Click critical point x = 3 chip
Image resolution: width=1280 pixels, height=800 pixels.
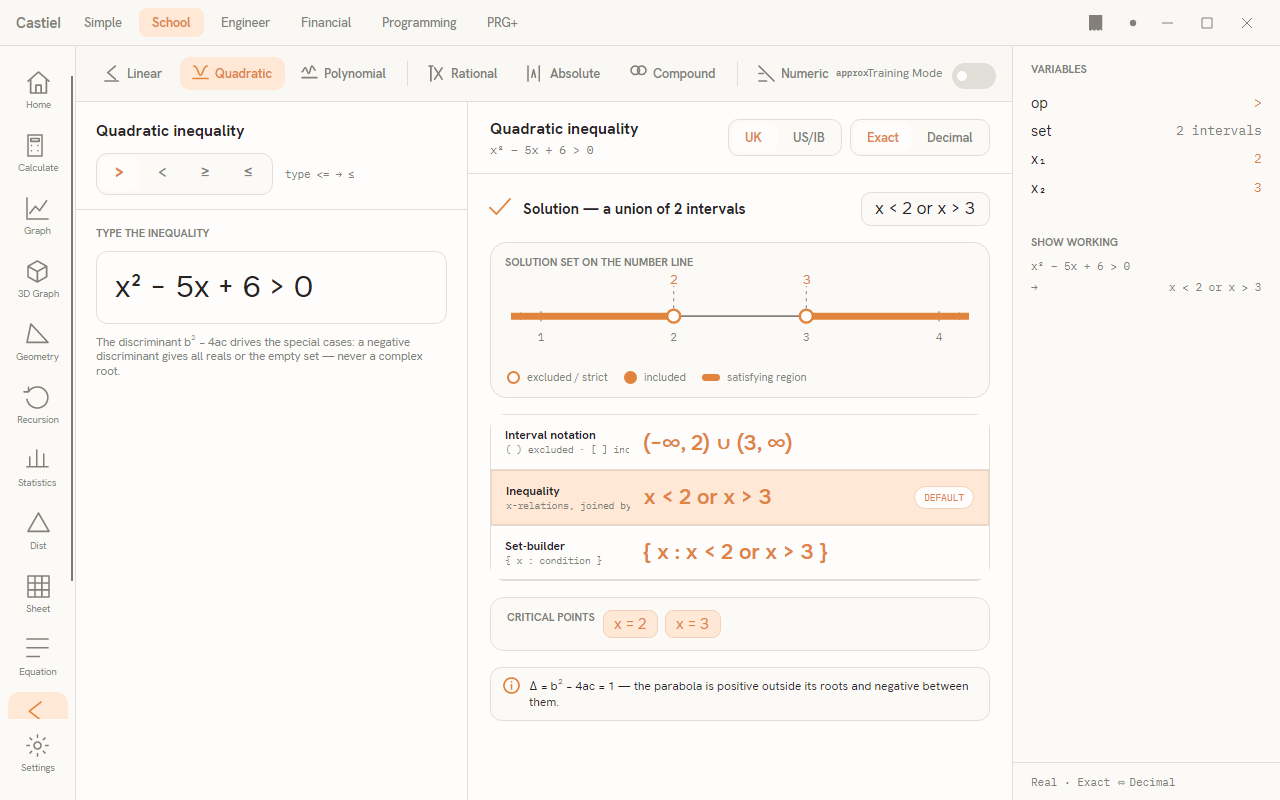pos(693,624)
